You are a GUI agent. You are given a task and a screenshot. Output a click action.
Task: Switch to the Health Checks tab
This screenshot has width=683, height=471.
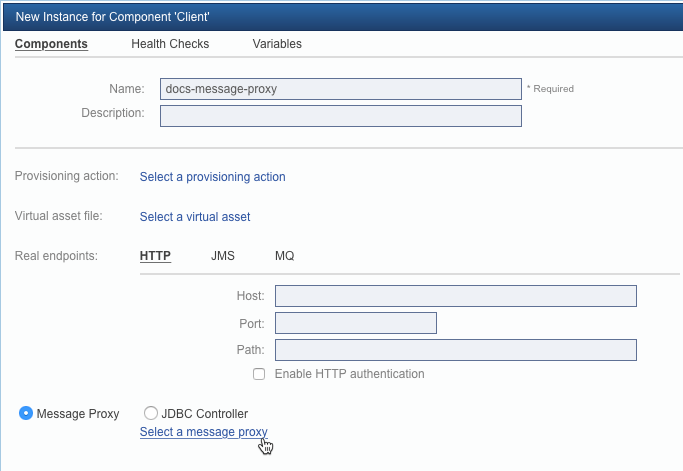[170, 44]
